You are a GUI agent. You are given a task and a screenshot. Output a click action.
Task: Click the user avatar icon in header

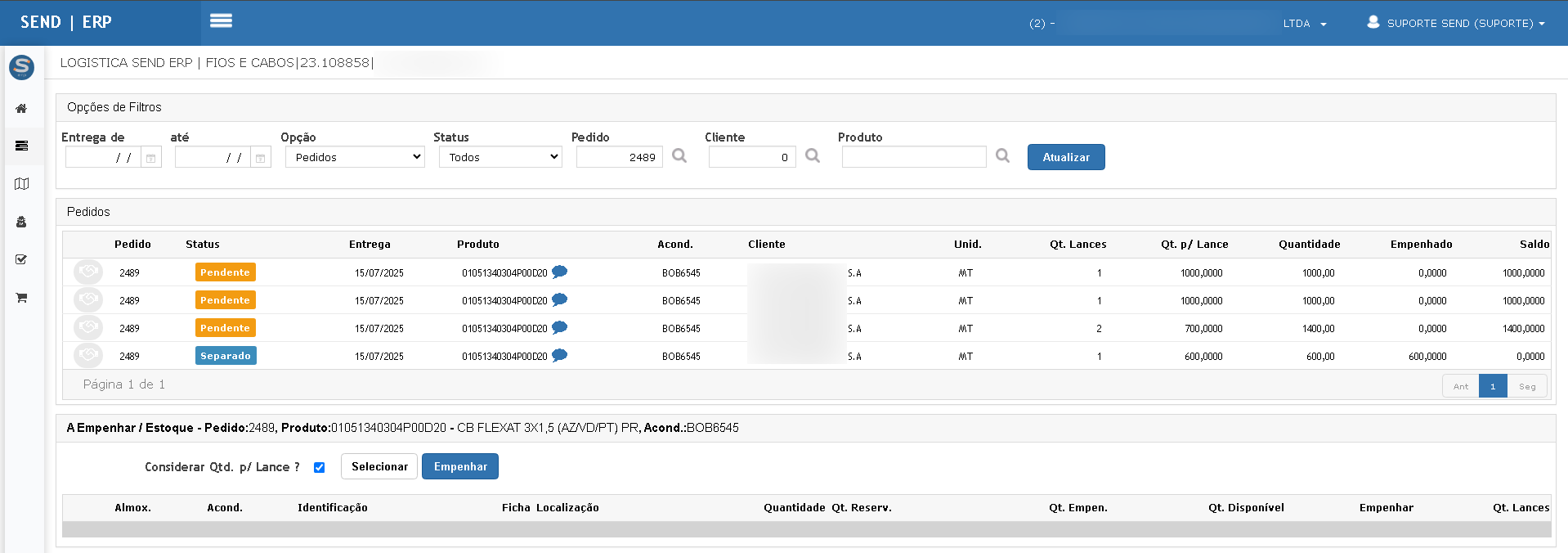click(1373, 22)
